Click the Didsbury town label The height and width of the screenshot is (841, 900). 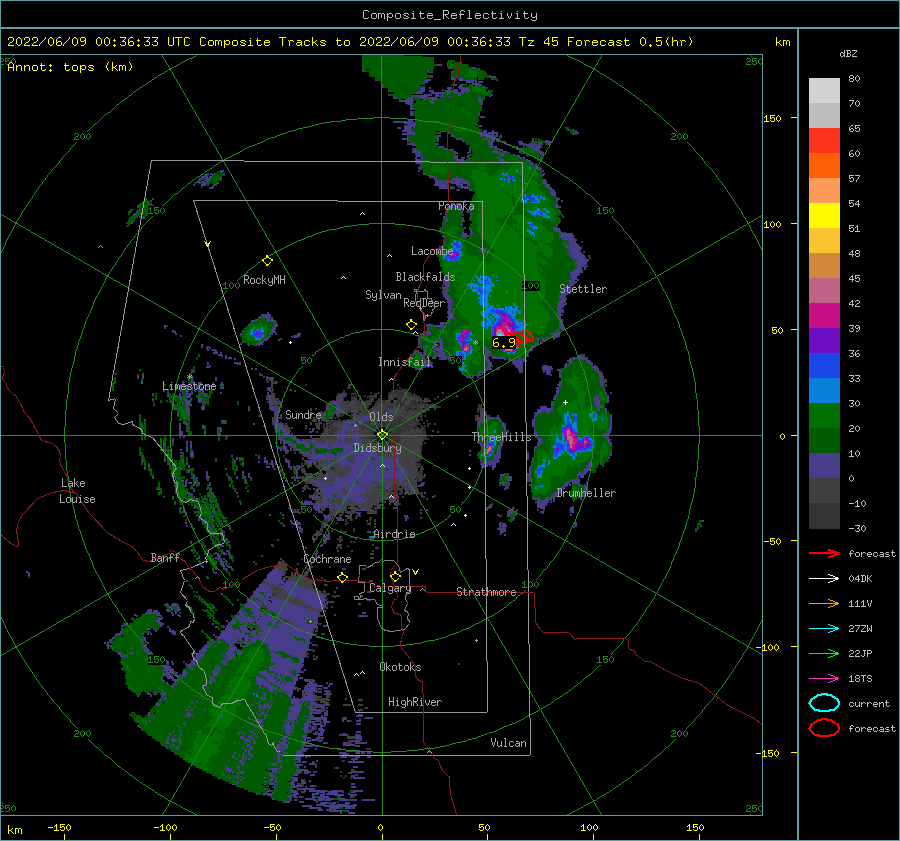point(378,448)
